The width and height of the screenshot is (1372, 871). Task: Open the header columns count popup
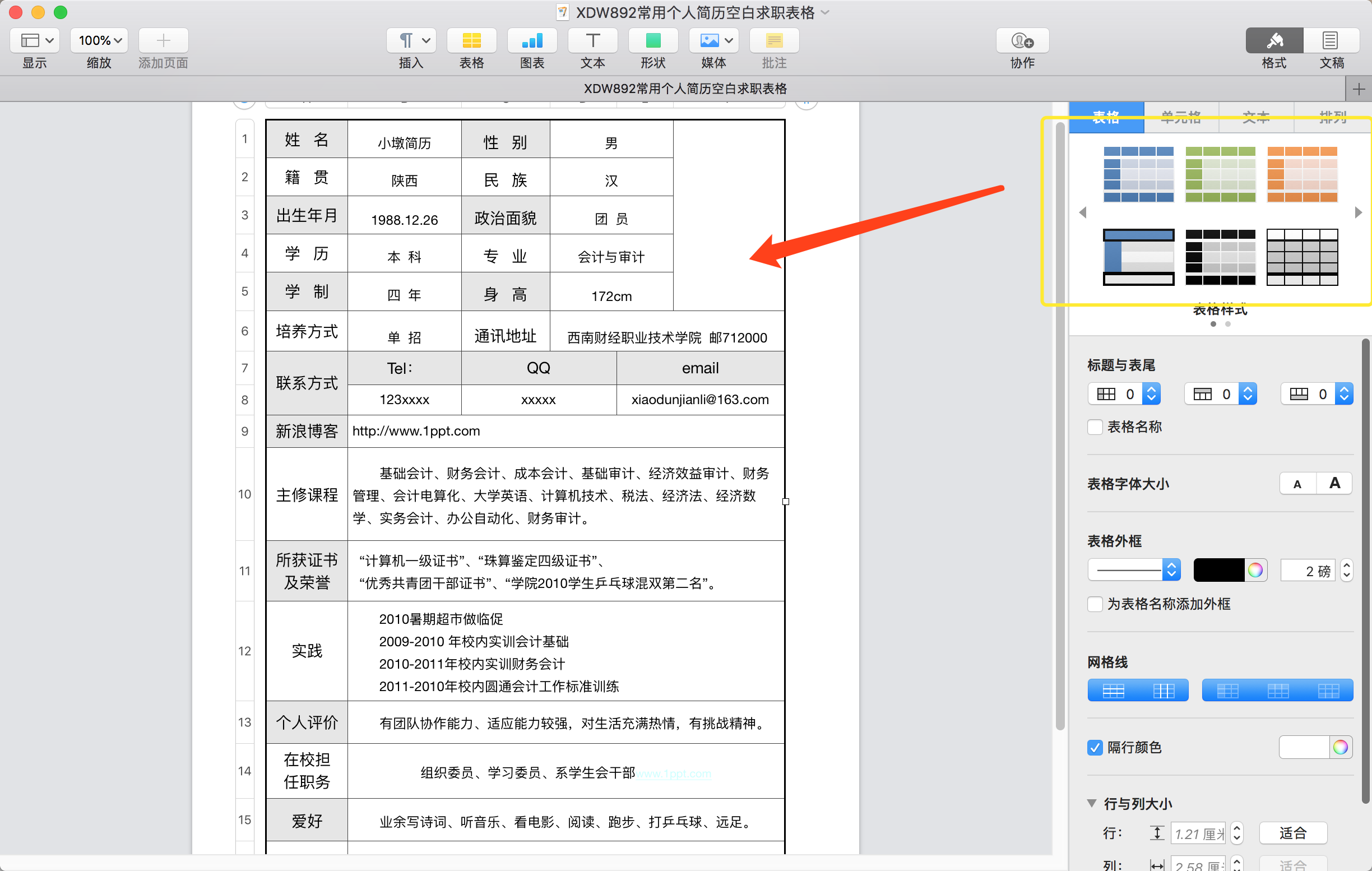[1124, 393]
